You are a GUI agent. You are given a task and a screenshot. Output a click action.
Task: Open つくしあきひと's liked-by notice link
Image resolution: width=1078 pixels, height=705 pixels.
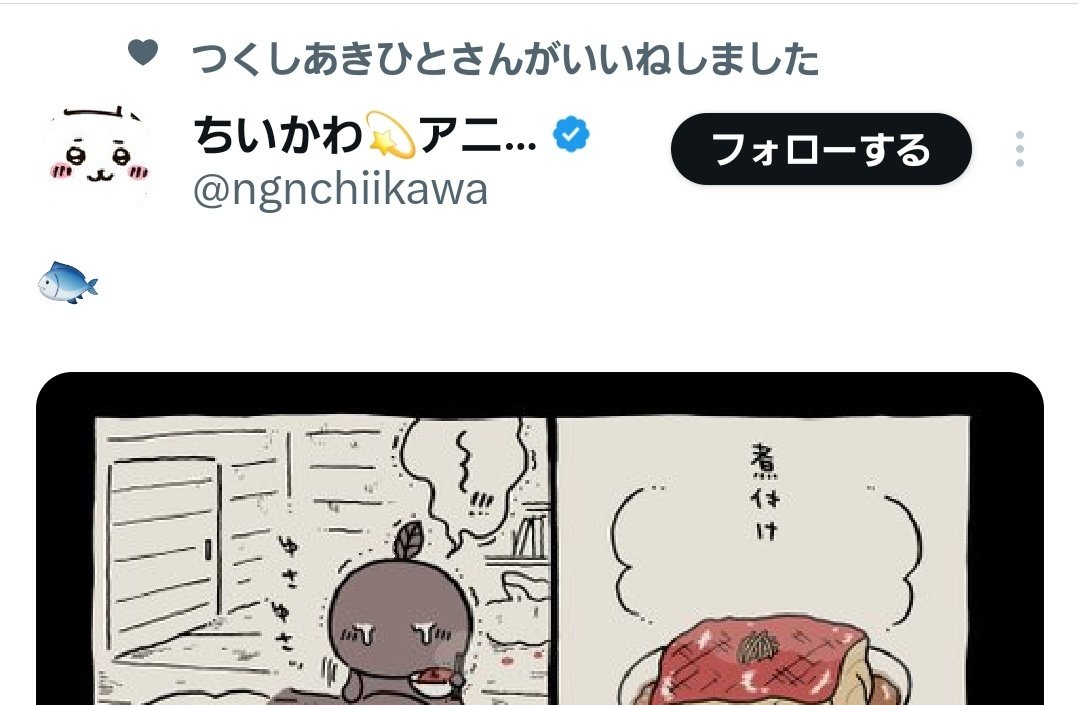[x=505, y=58]
